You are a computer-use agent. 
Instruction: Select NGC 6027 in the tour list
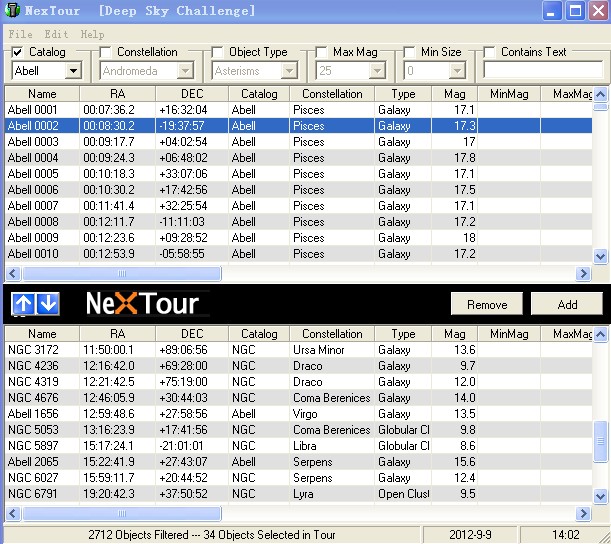pos(298,478)
